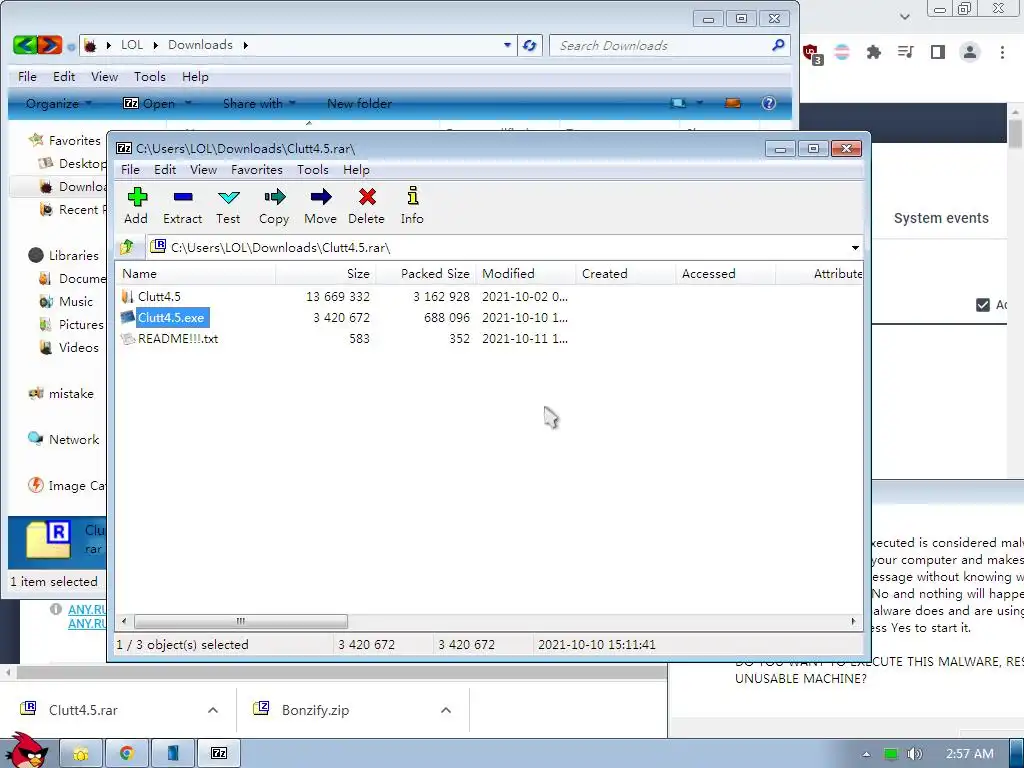Open the Organize dropdown in Explorer
The height and width of the screenshot is (768, 1024).
pyautogui.click(x=58, y=103)
